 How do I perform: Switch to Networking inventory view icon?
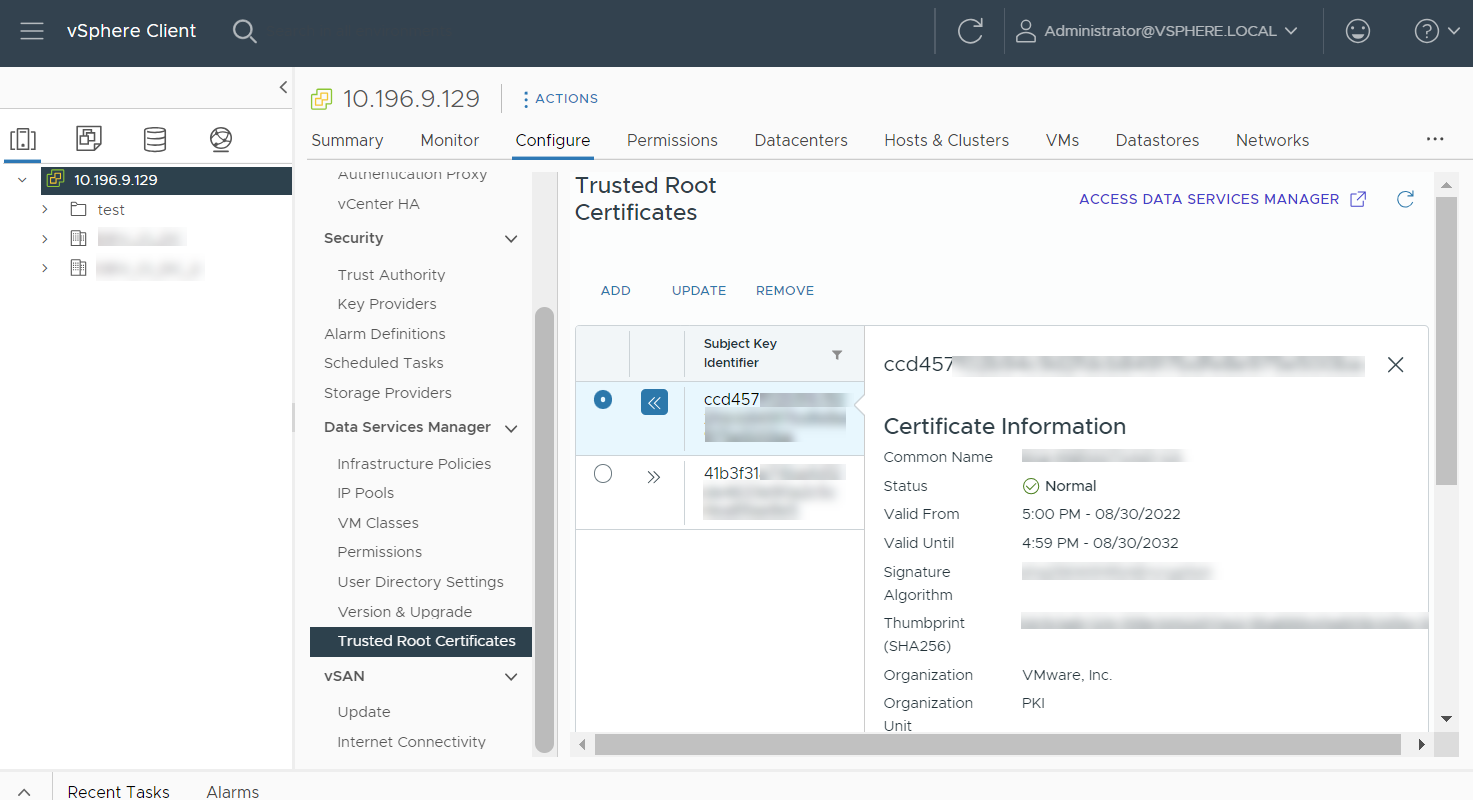coord(221,139)
